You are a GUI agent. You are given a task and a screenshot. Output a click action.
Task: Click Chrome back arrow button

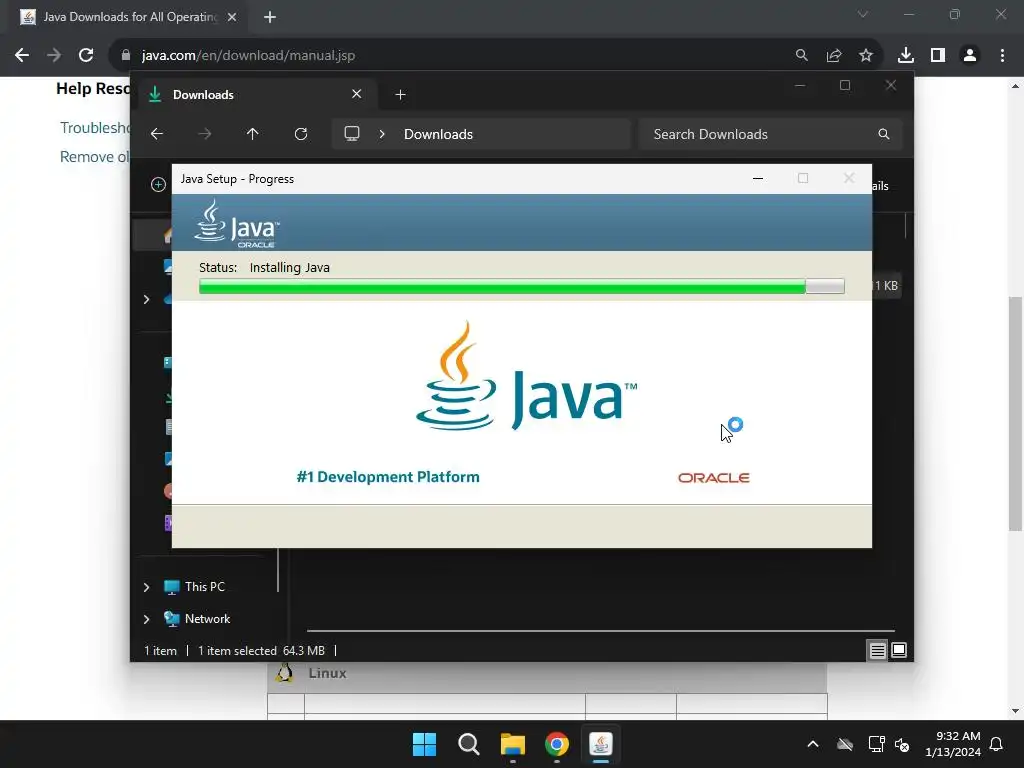[x=22, y=56]
